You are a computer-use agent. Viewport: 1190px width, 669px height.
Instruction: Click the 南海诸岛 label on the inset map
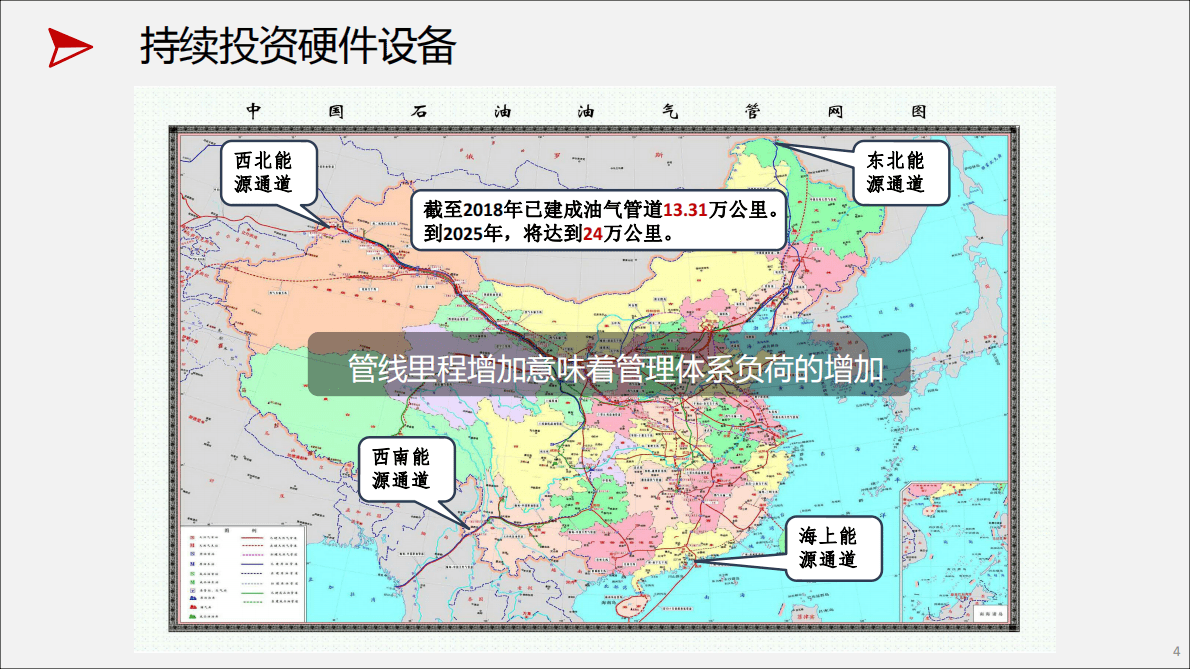coord(992,613)
